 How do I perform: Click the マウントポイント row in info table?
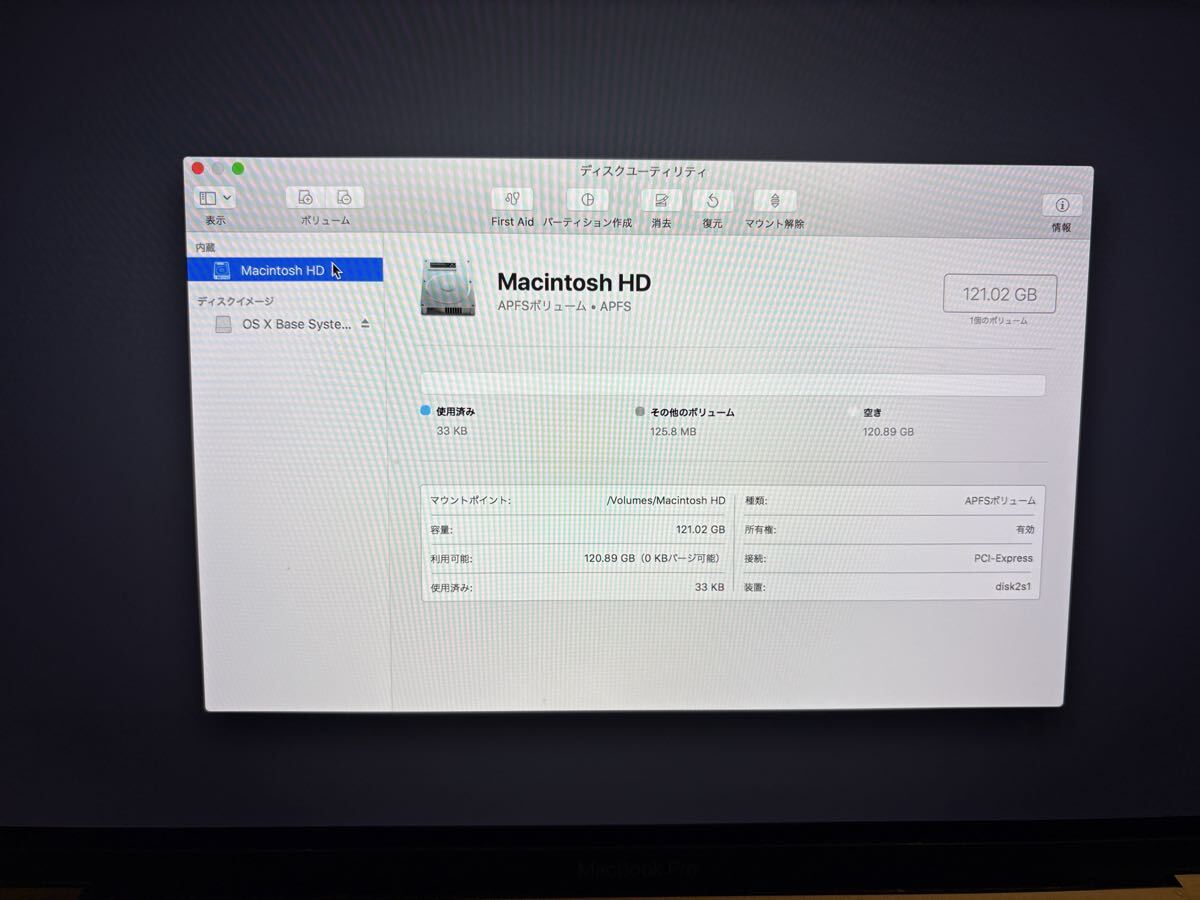pyautogui.click(x=577, y=500)
